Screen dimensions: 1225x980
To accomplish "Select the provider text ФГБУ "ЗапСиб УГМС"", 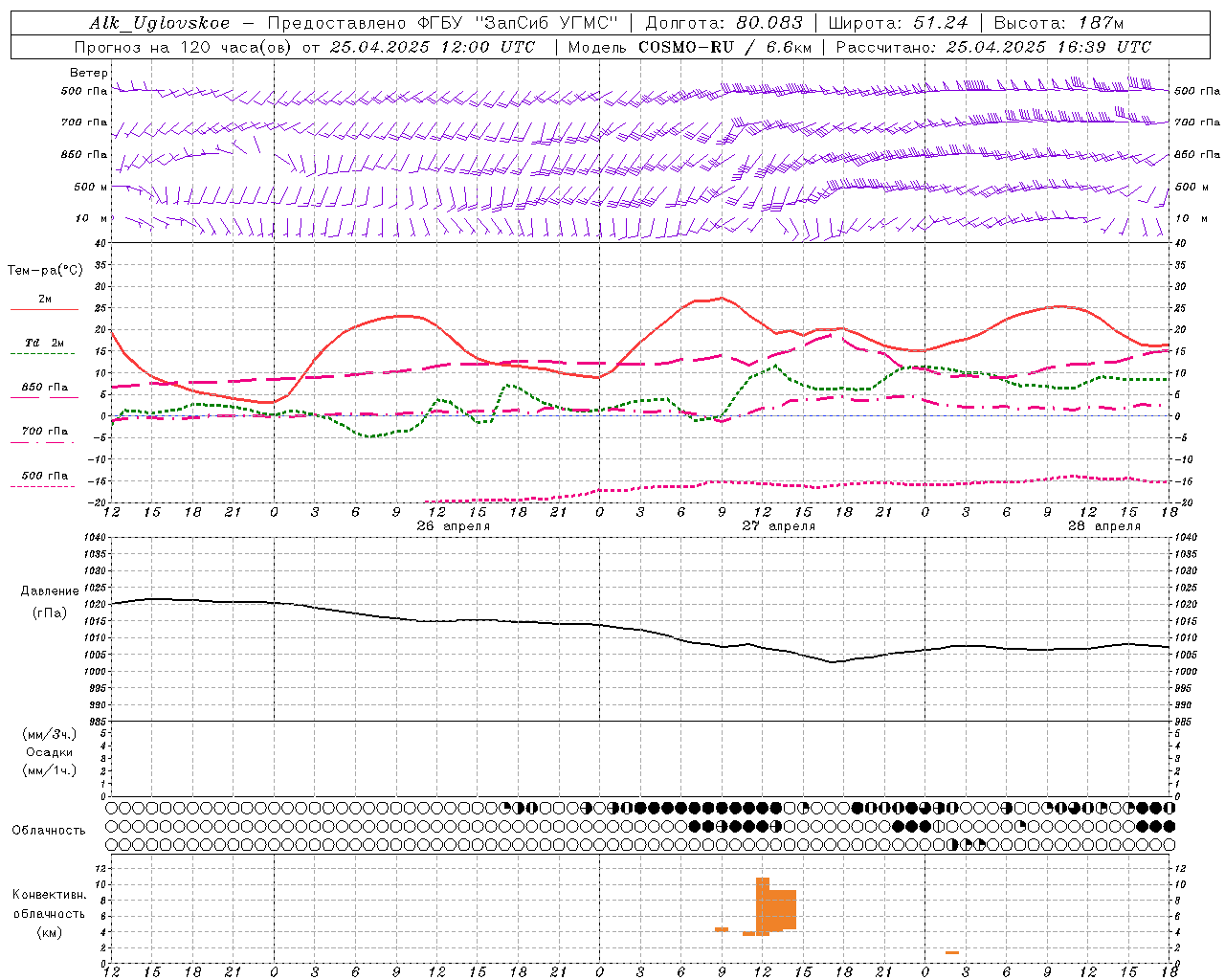I will tap(519, 23).
